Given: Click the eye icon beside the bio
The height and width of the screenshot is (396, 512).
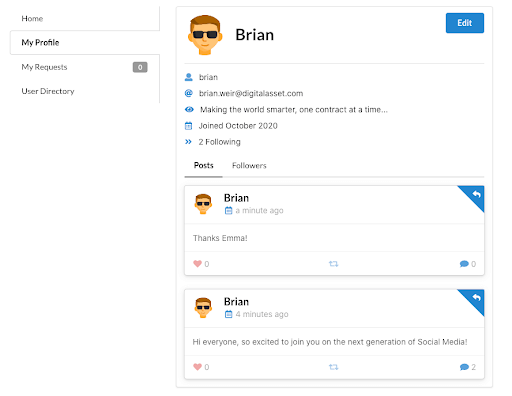Looking at the screenshot, I should point(189,109).
